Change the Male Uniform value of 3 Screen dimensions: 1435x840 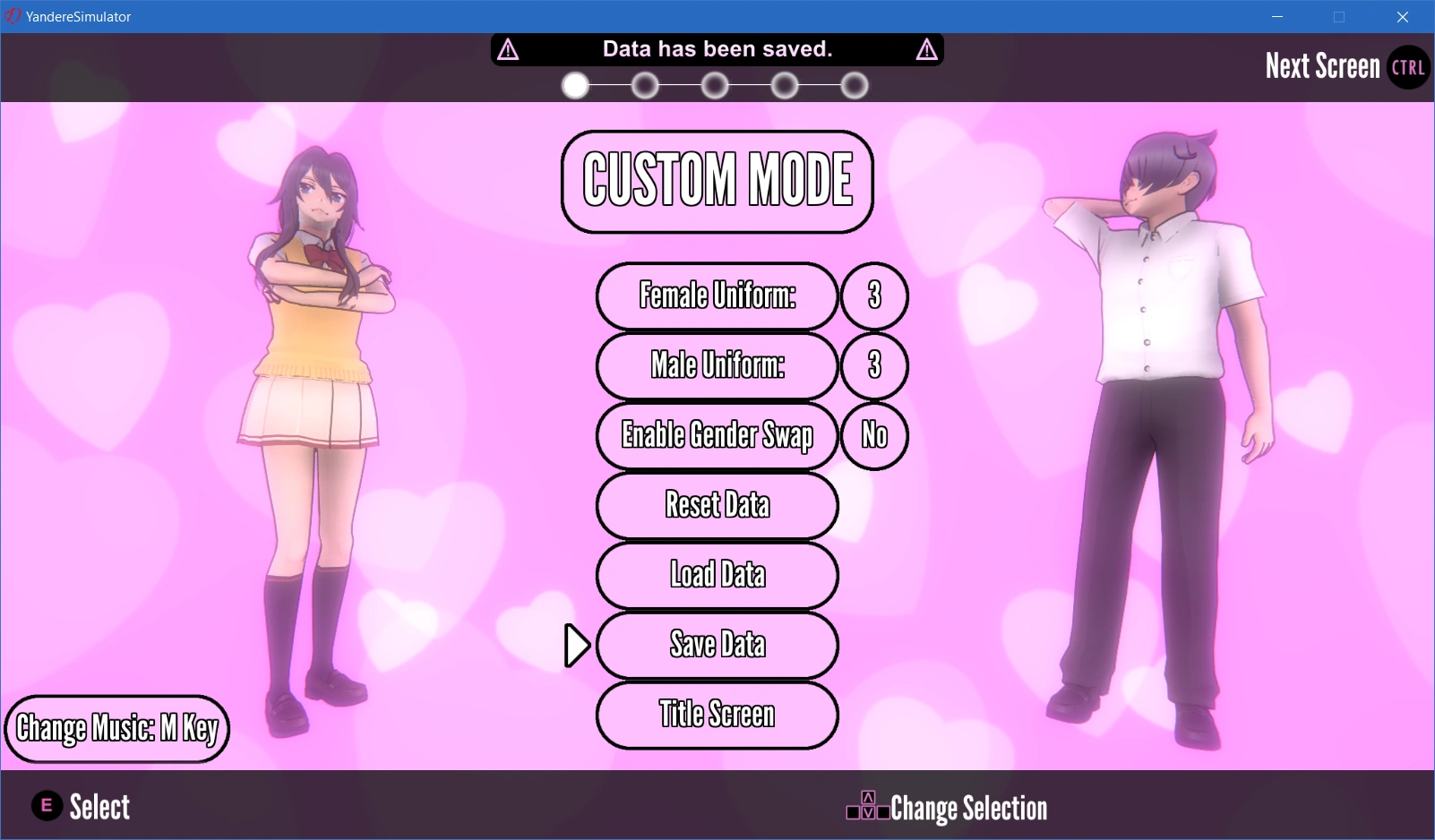[874, 366]
